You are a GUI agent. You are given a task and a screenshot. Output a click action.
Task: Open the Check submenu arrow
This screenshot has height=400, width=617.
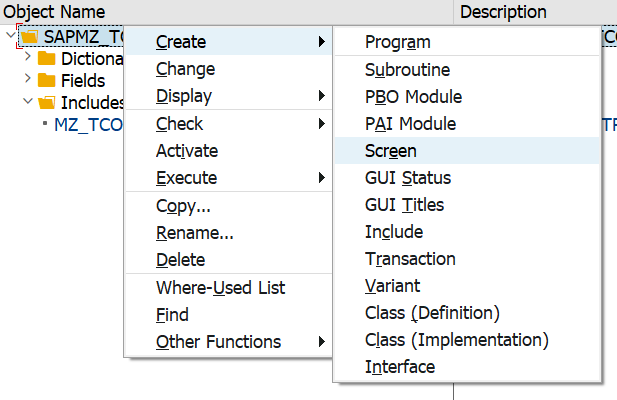click(x=322, y=124)
